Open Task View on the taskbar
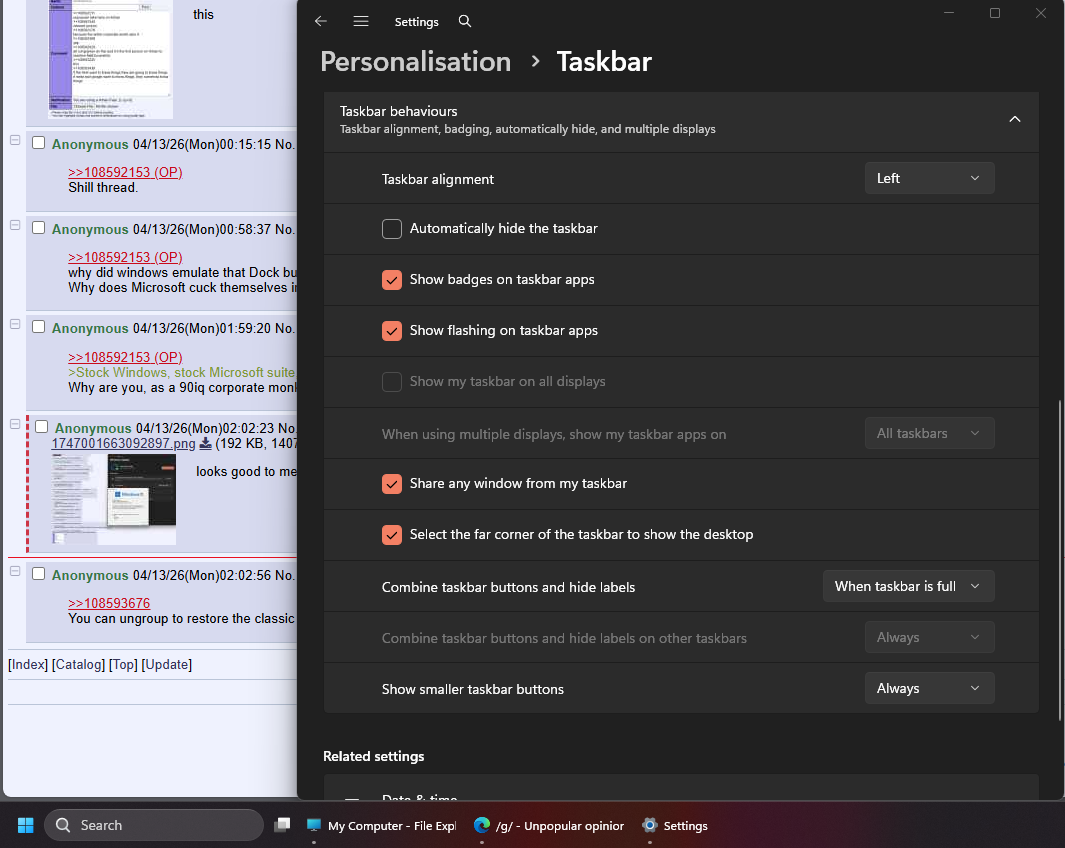 coord(282,825)
